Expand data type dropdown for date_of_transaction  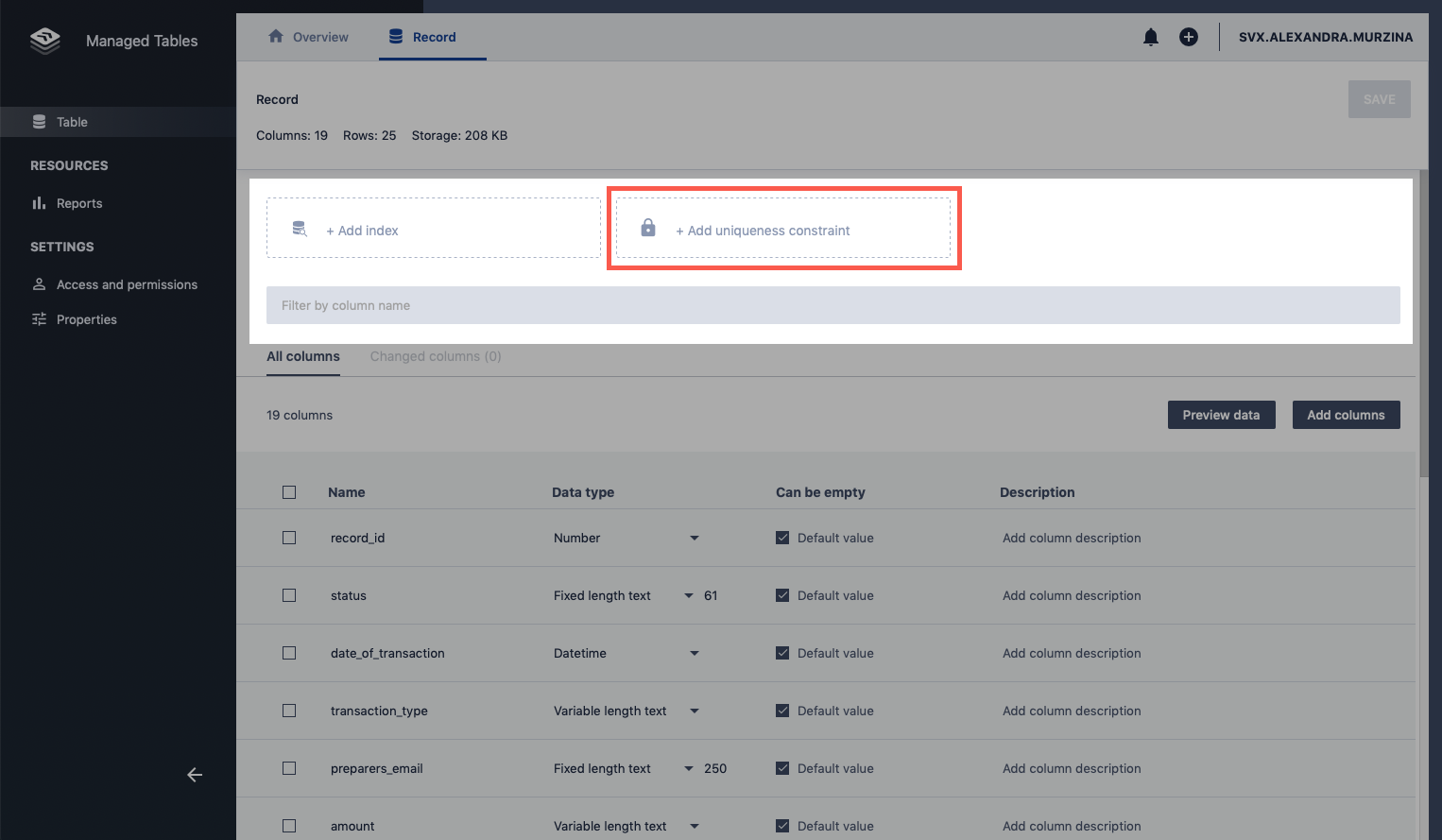coord(694,653)
